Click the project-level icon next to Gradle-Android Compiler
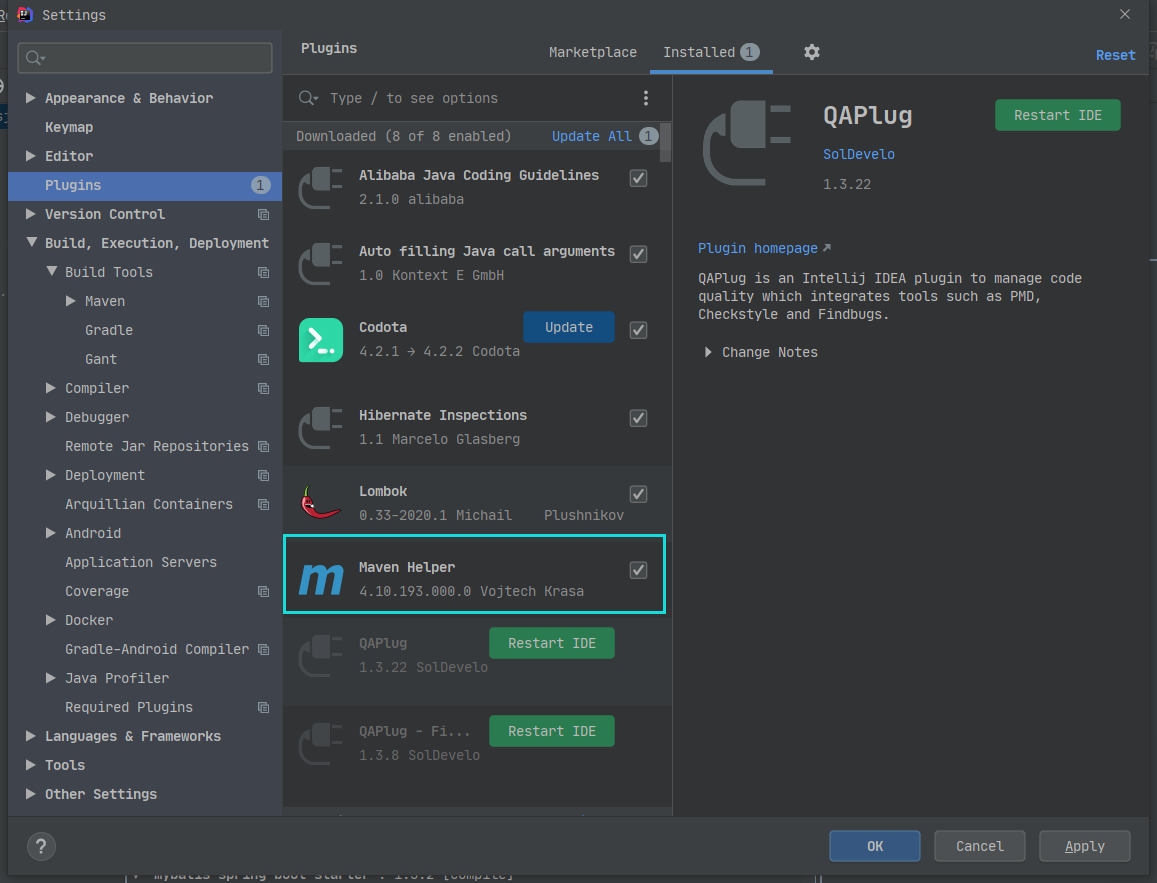Image resolution: width=1157 pixels, height=883 pixels. [263, 650]
